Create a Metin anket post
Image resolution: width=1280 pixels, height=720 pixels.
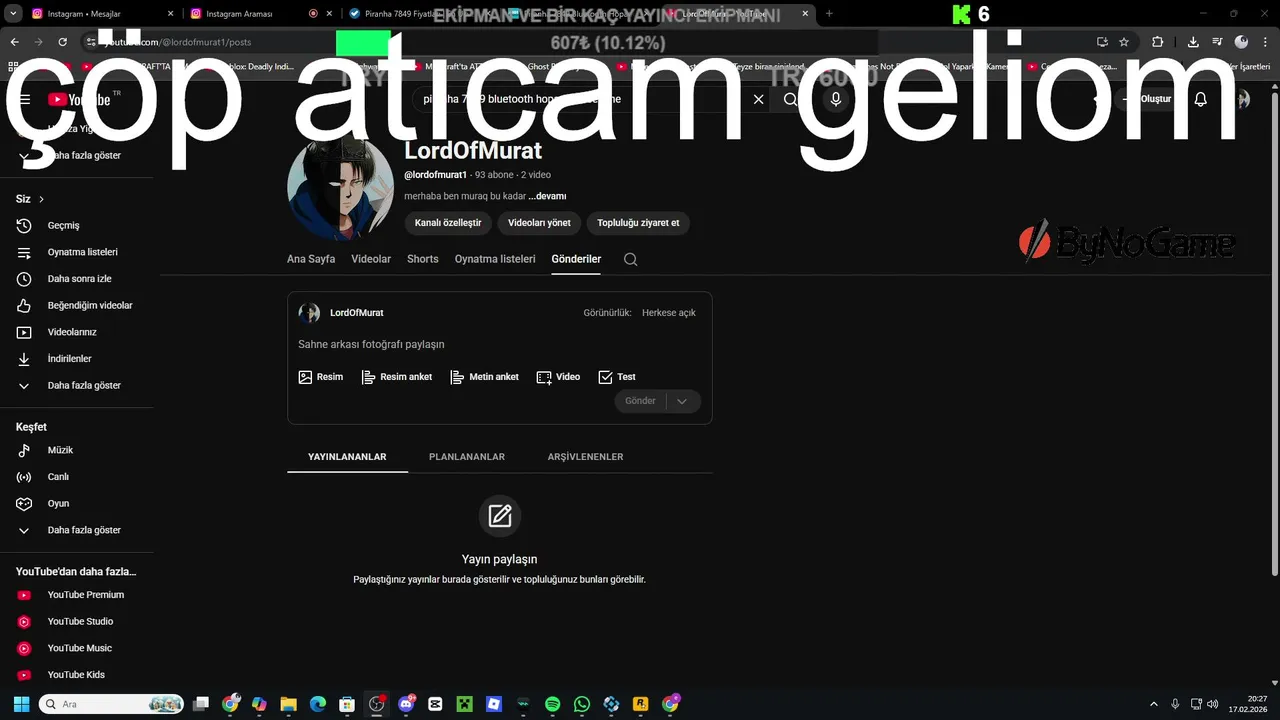pyautogui.click(x=484, y=377)
